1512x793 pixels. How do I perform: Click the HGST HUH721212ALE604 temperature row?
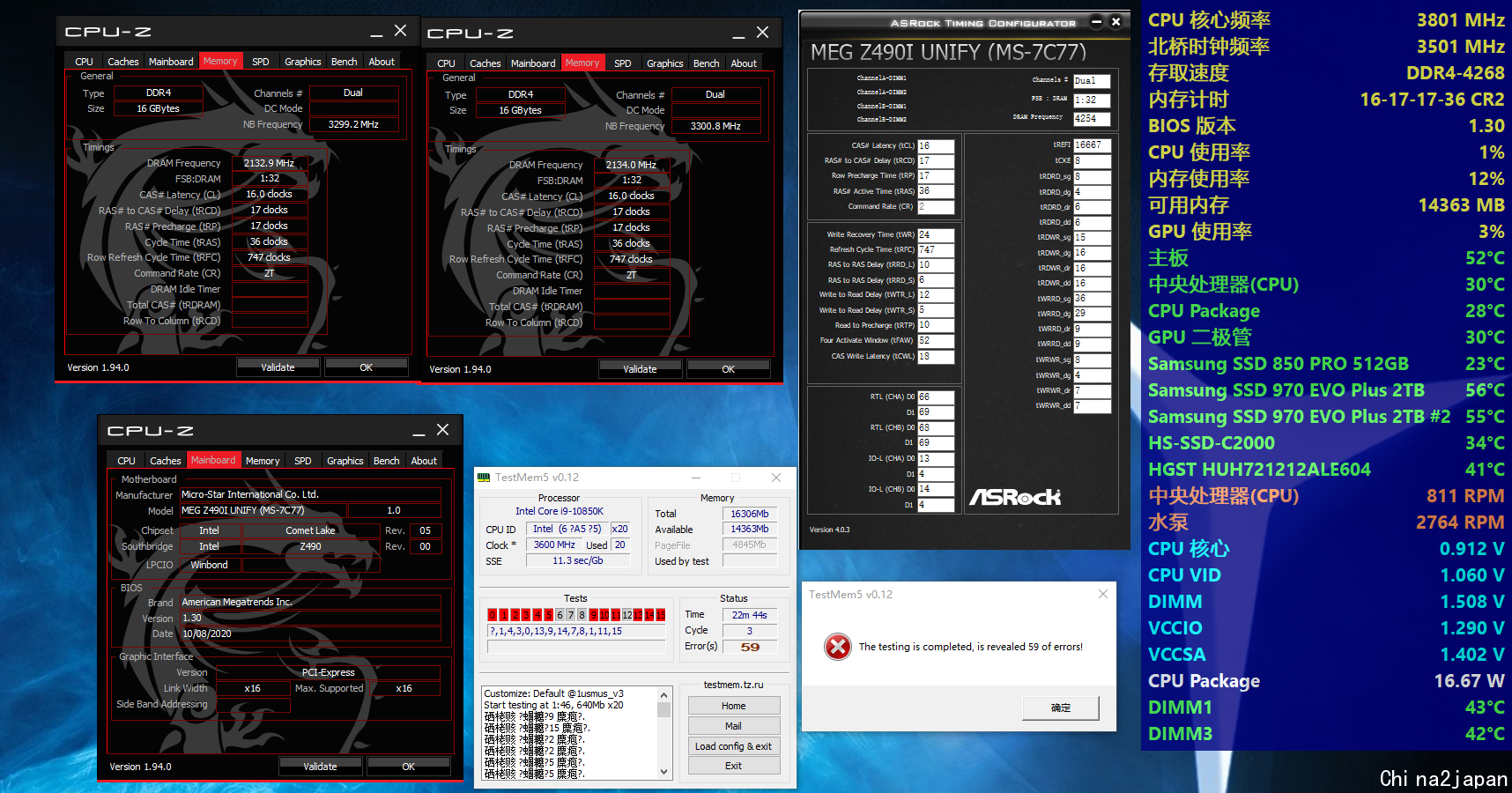(1326, 470)
